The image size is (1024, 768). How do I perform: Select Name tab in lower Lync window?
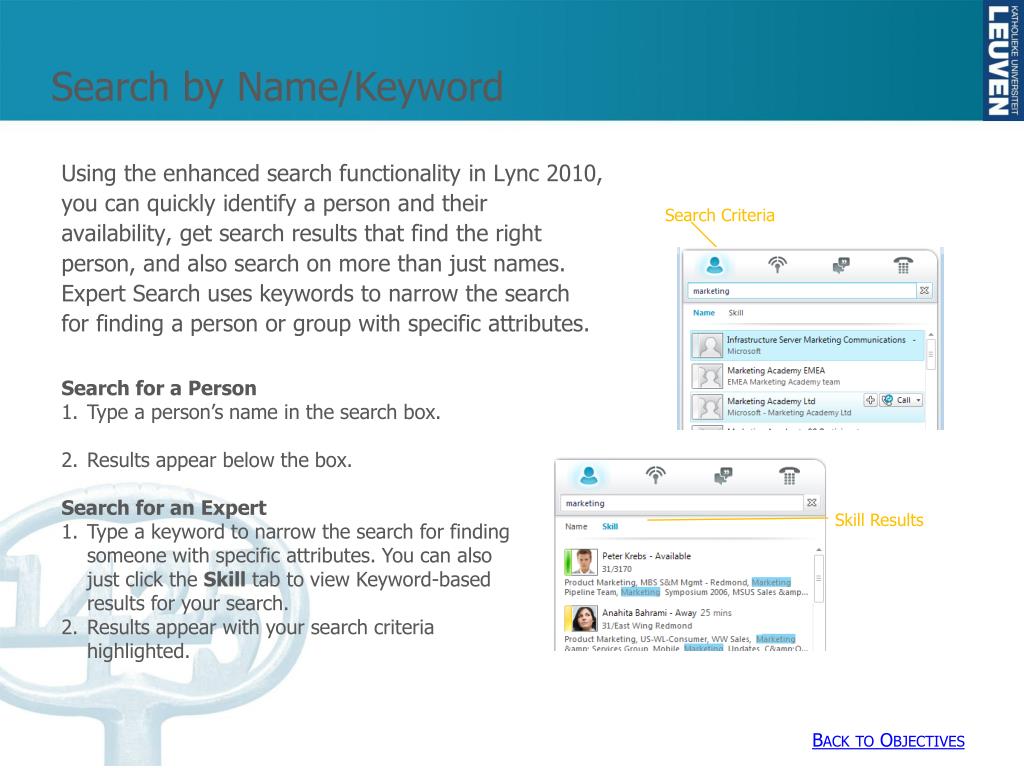576,526
